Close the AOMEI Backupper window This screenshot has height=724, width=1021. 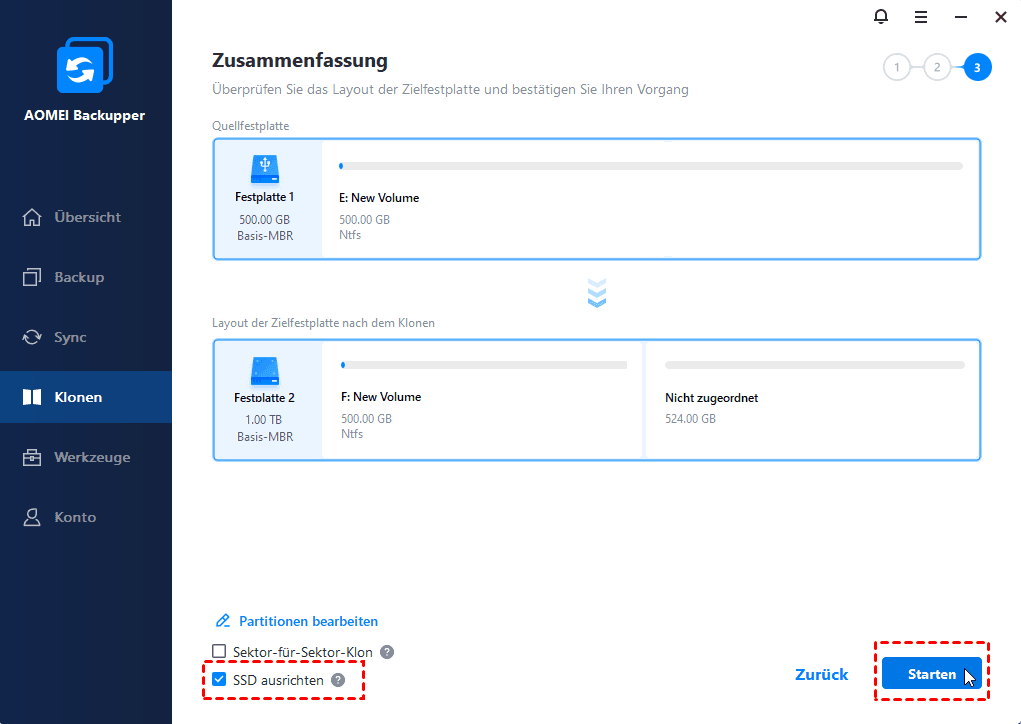pyautogui.click(x=1001, y=17)
